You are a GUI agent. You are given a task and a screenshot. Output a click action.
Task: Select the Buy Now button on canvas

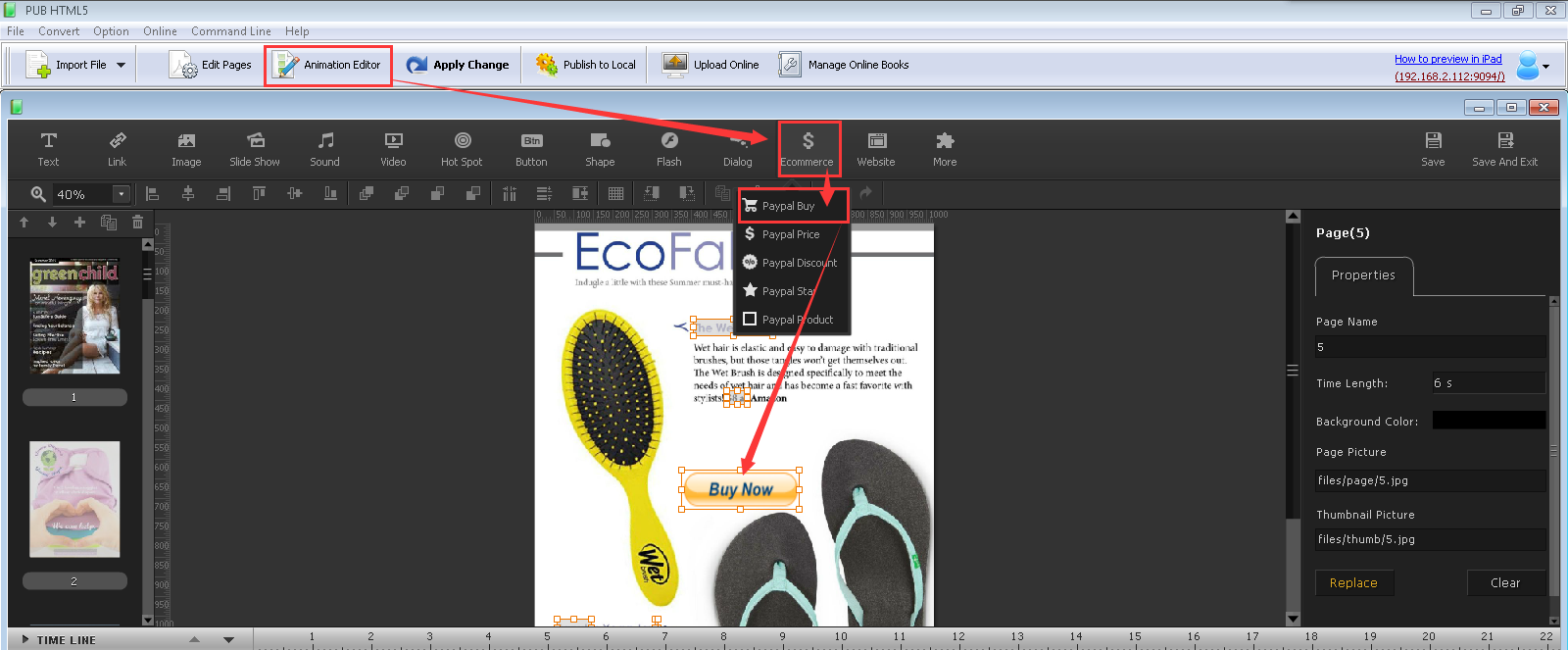tap(741, 489)
